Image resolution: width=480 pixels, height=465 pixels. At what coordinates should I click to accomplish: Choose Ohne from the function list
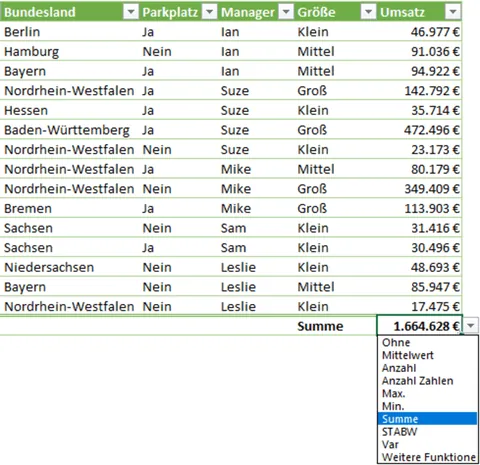428,343
